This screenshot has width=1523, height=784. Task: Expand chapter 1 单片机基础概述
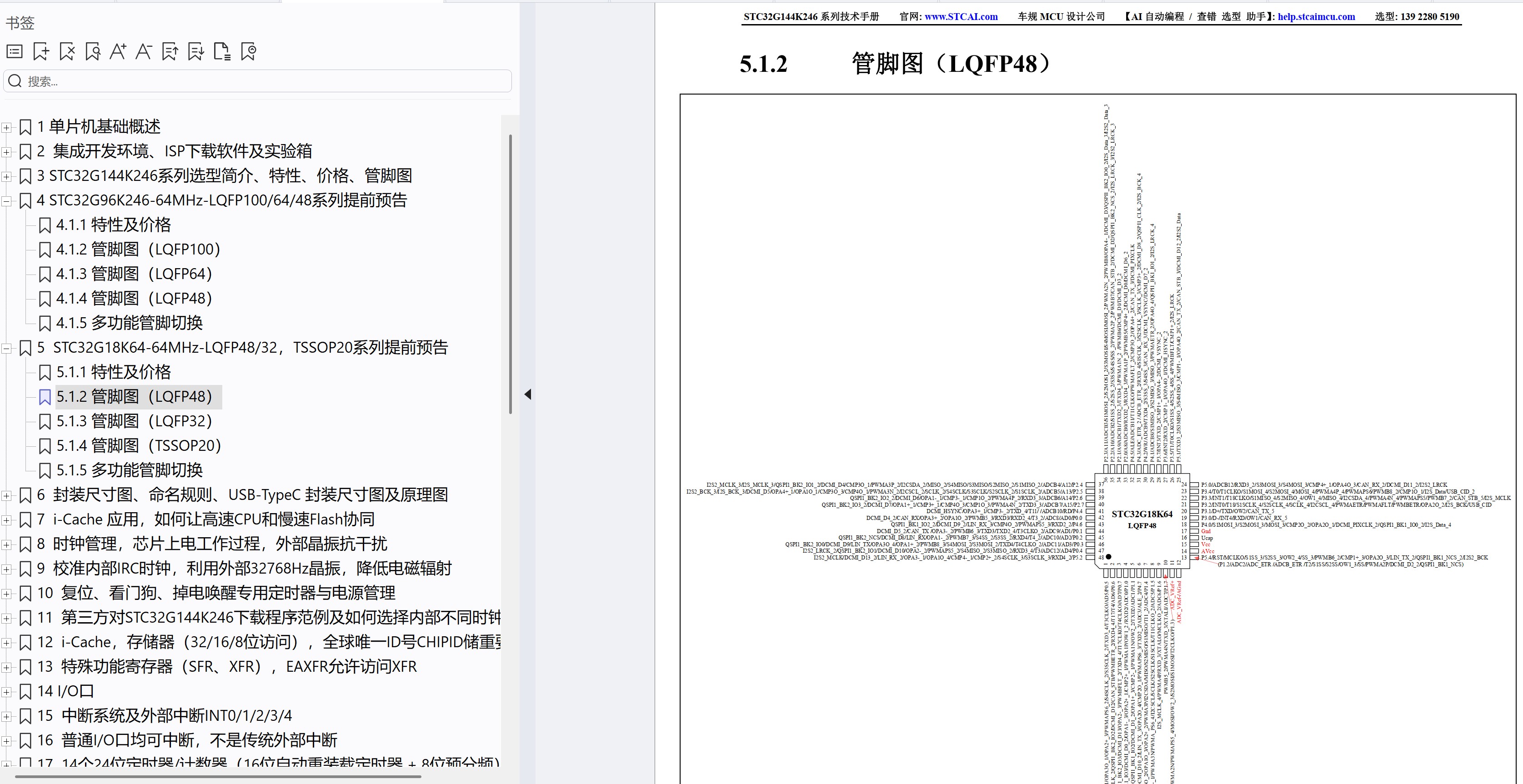click(6, 127)
